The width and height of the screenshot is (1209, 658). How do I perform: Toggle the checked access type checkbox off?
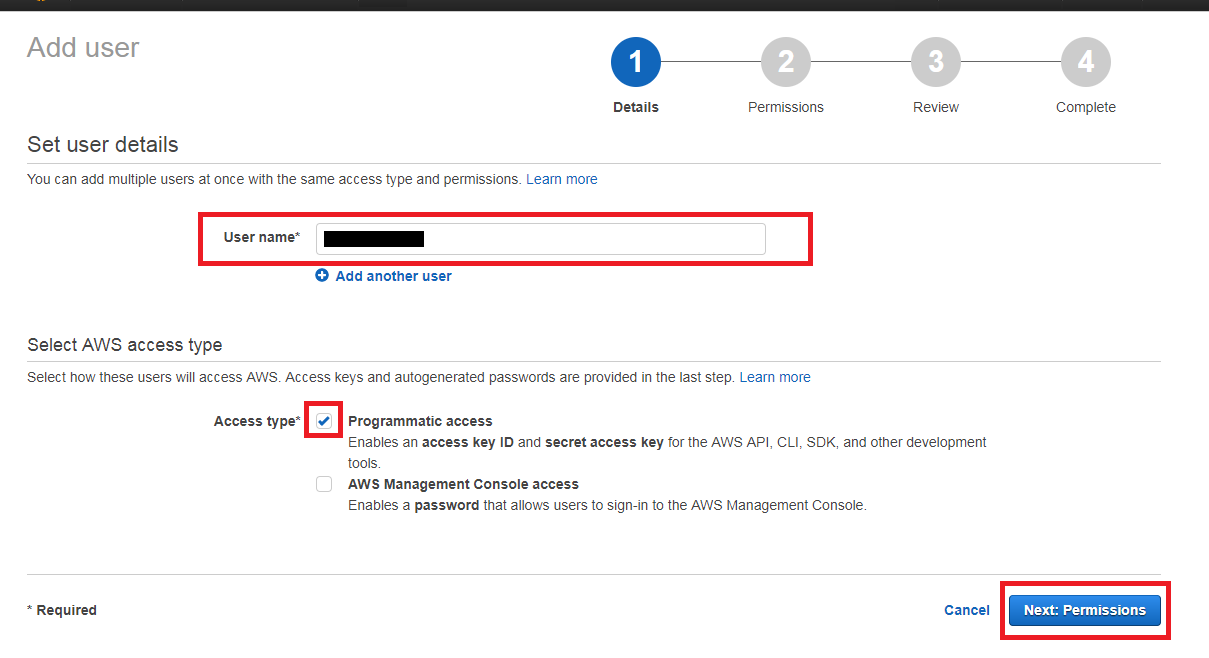coord(323,420)
